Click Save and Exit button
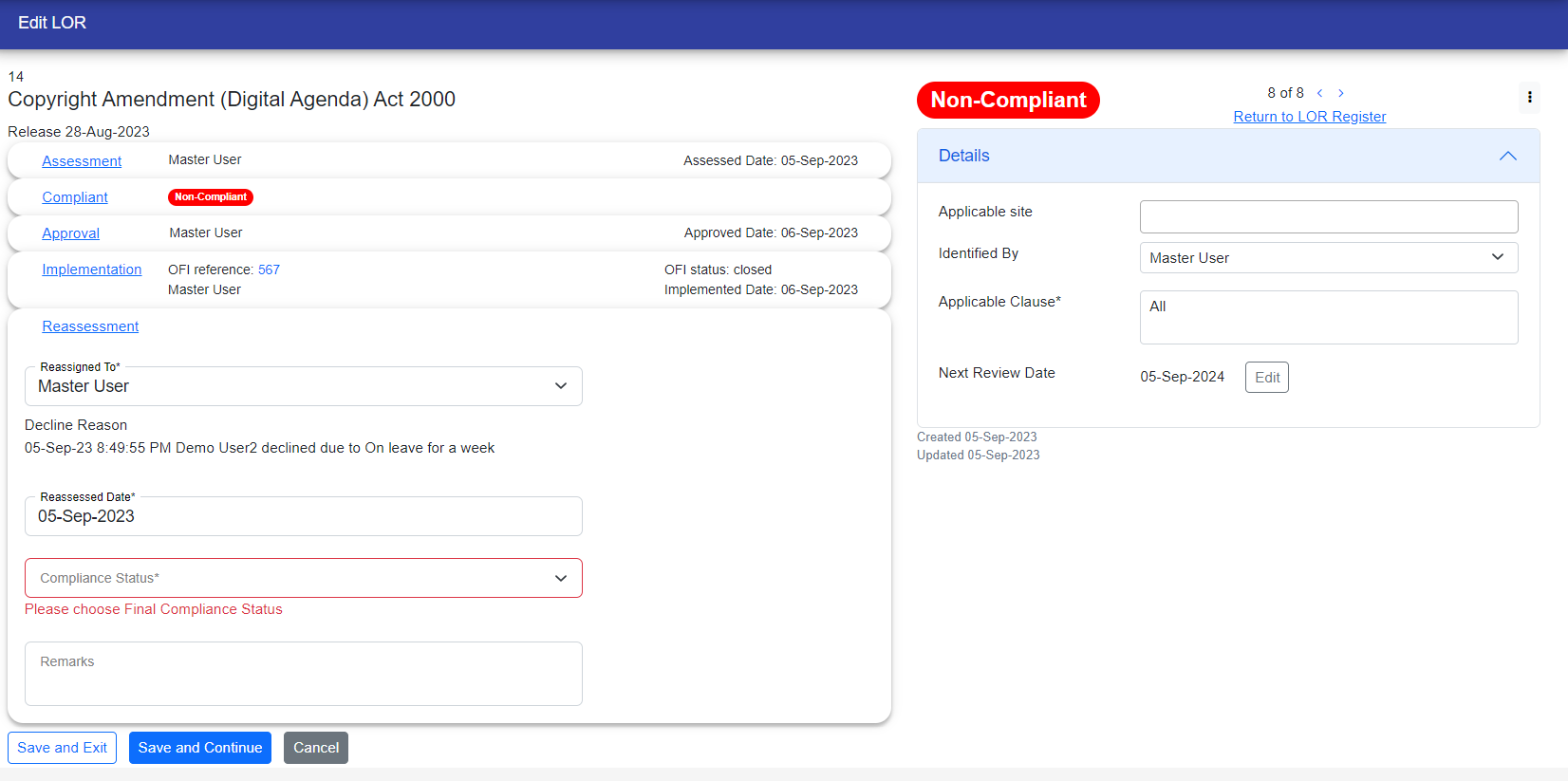 [x=63, y=748]
